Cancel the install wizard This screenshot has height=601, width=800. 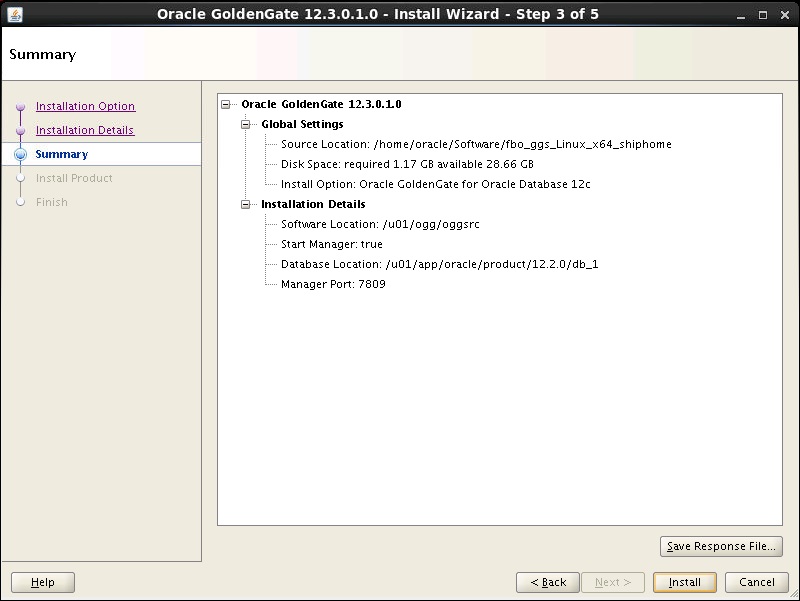pyautogui.click(x=757, y=582)
